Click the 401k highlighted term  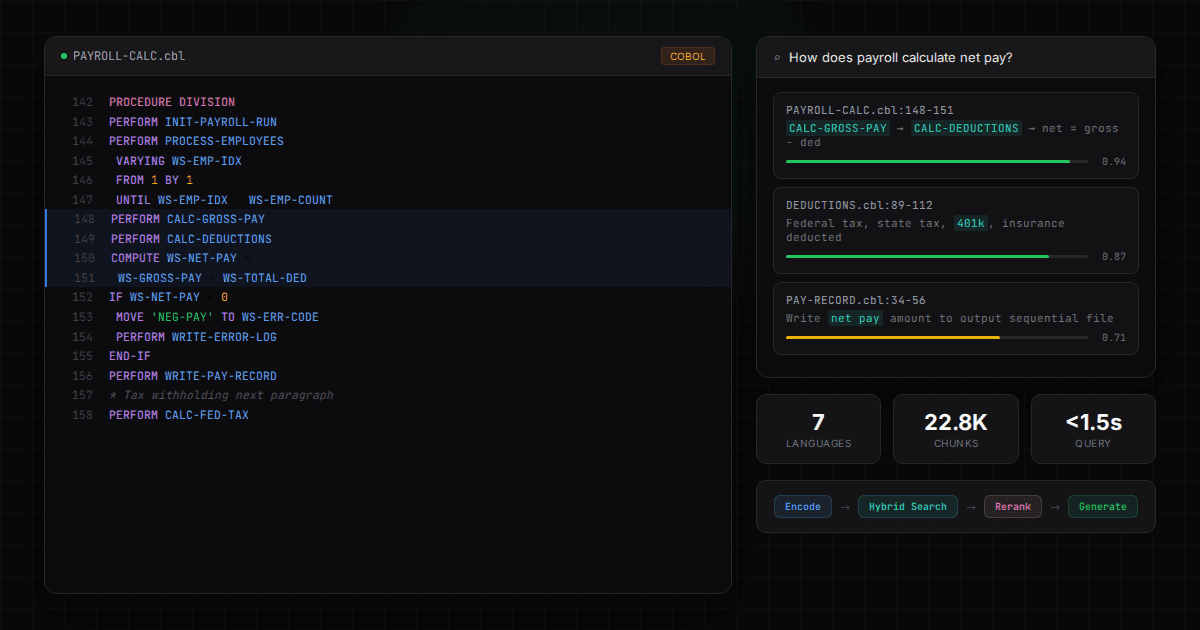point(970,223)
